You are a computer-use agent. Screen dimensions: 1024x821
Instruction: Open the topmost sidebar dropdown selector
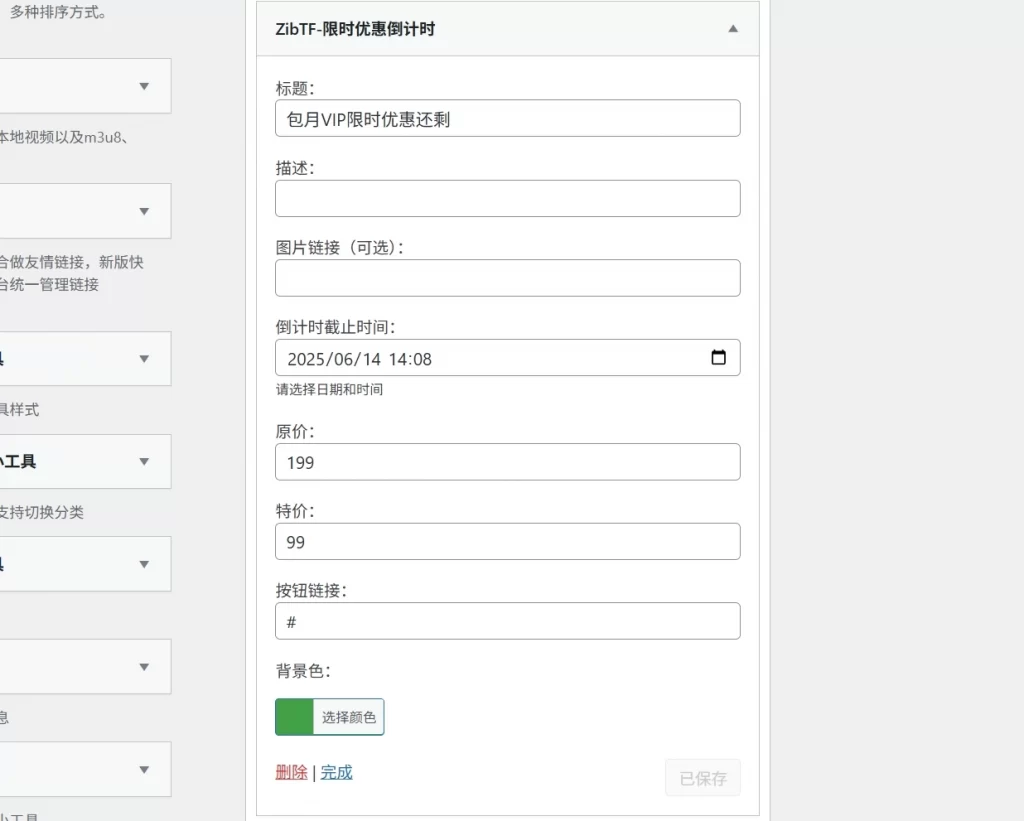point(85,86)
